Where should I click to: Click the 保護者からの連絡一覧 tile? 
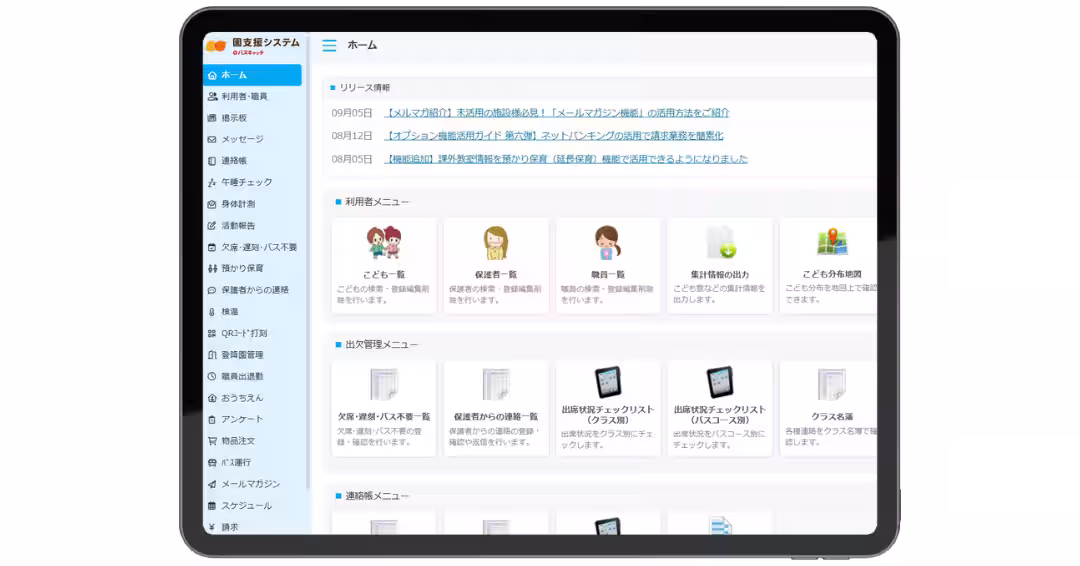pyautogui.click(x=496, y=408)
